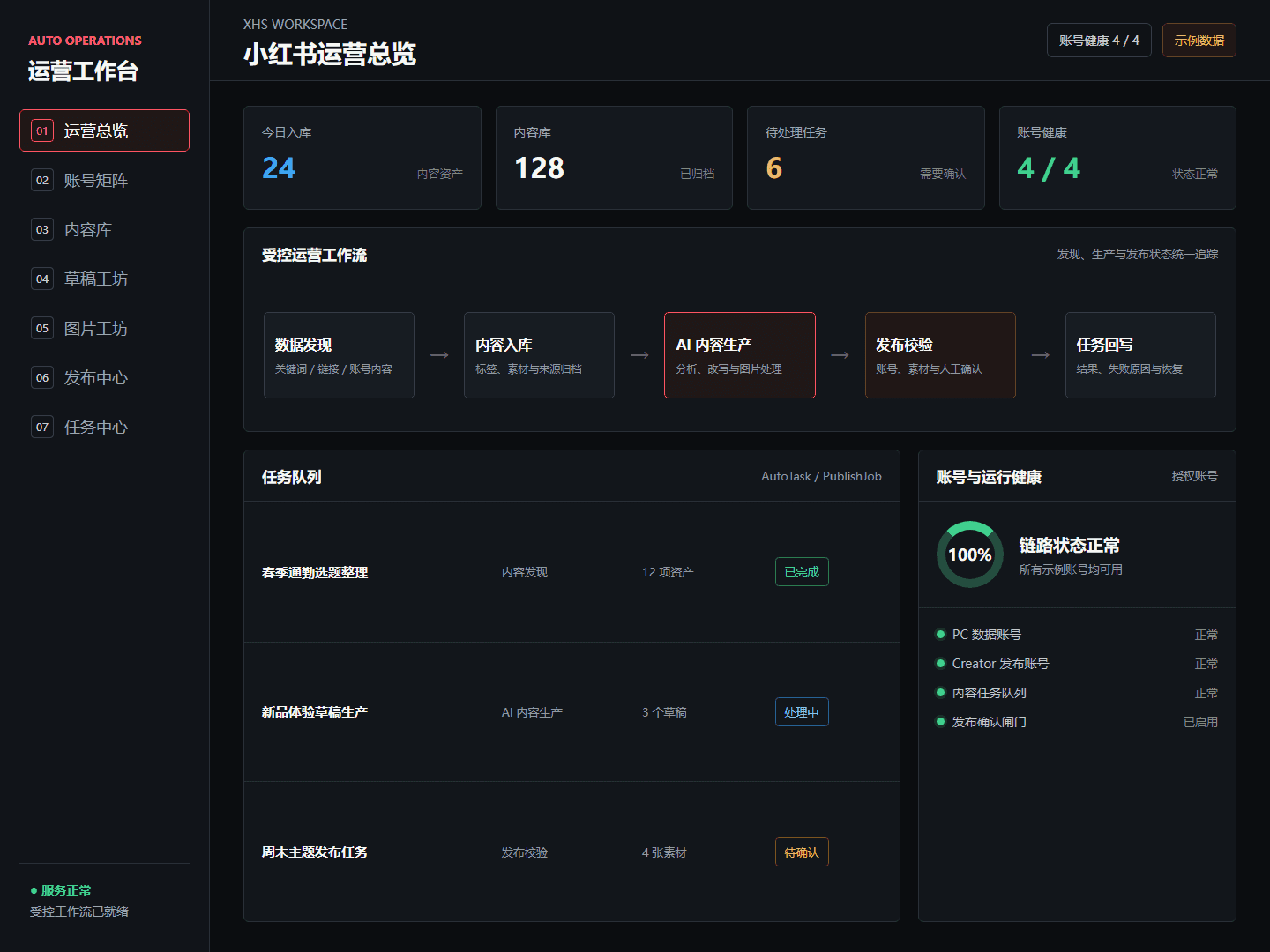Viewport: 1270px width, 952px height.
Task: Click the 示例数据 button
Action: pyautogui.click(x=1199, y=41)
